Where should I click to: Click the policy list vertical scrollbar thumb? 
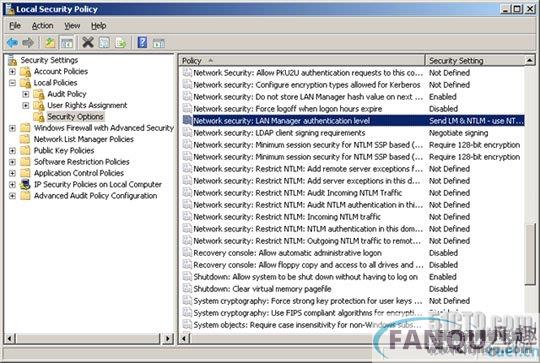(x=530, y=254)
